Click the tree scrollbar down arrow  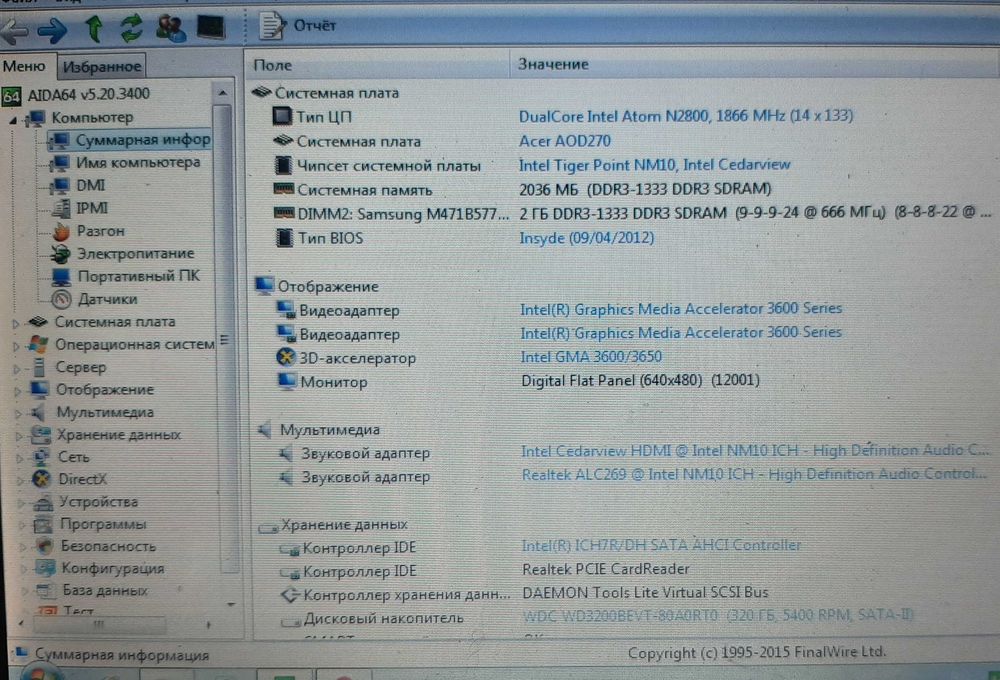coord(231,604)
